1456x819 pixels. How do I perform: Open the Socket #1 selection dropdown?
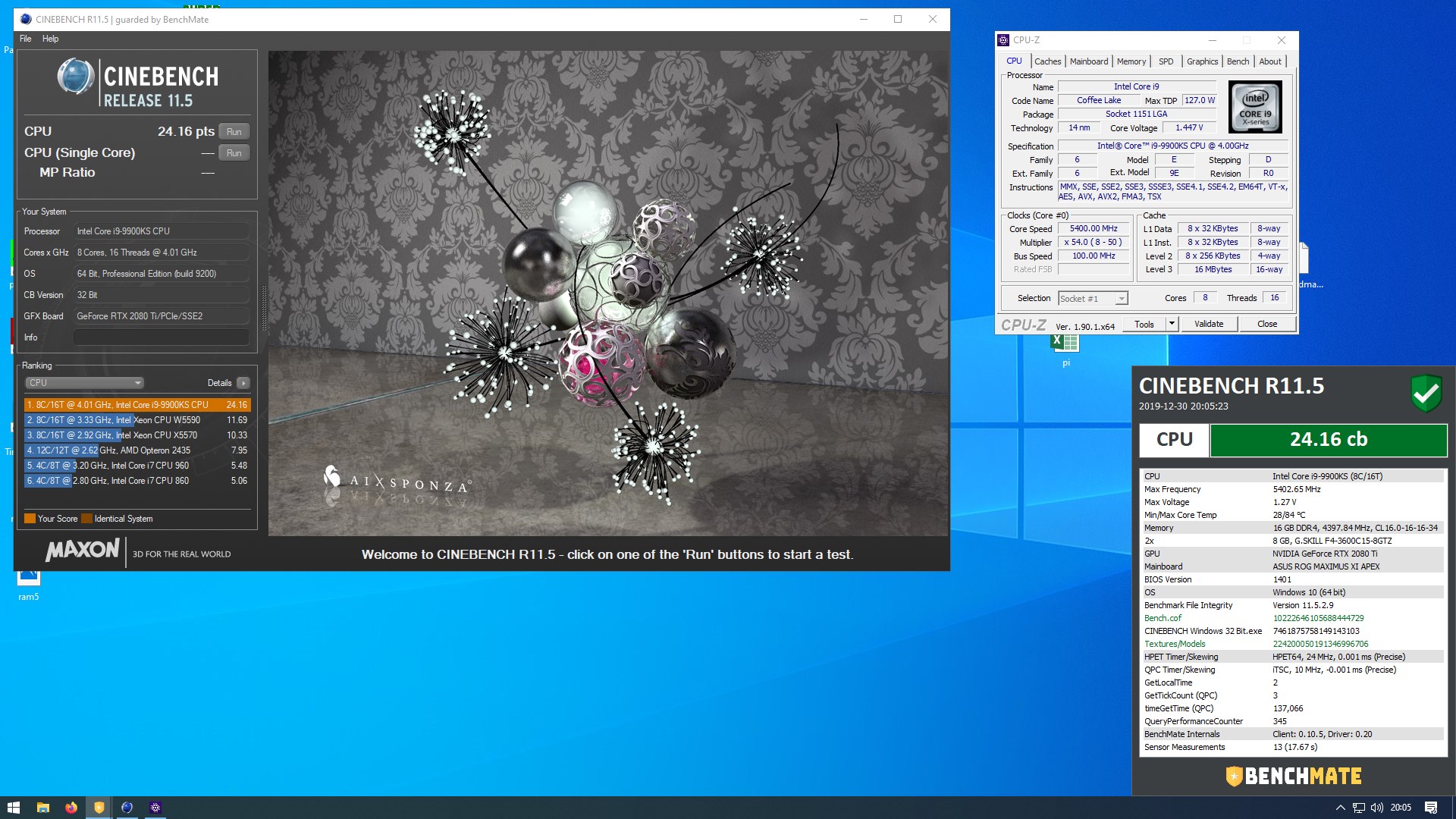tap(1093, 299)
